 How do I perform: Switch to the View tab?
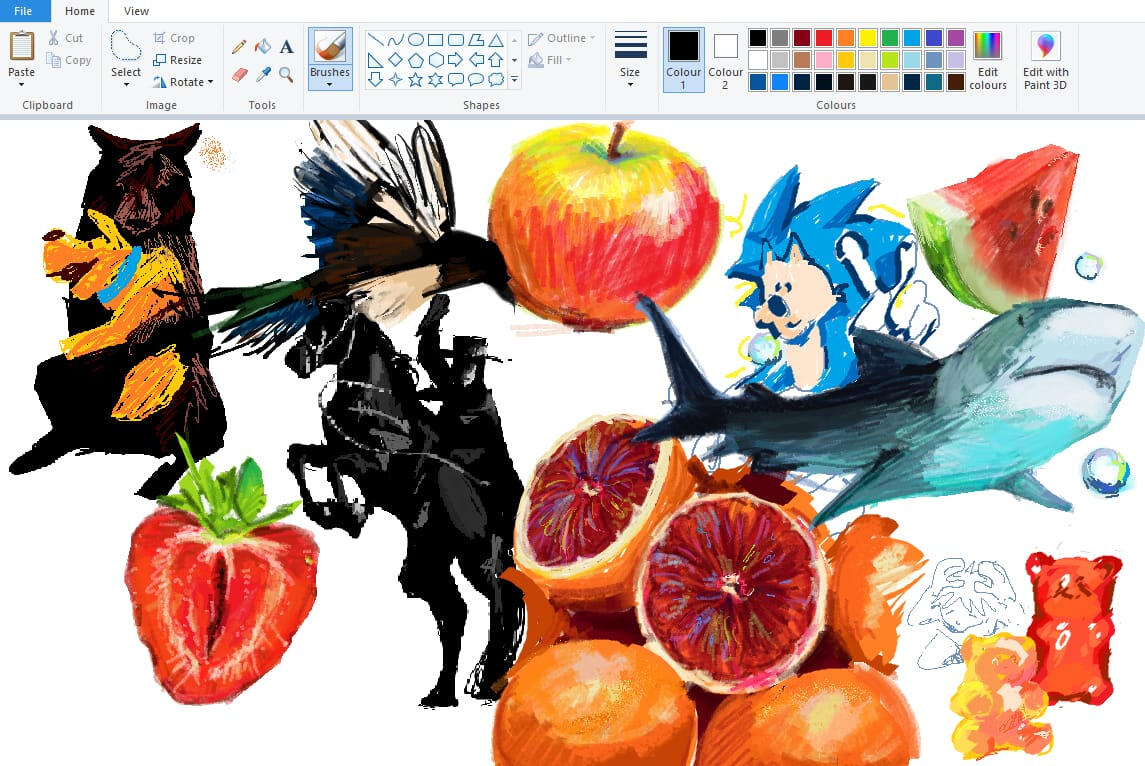click(136, 11)
